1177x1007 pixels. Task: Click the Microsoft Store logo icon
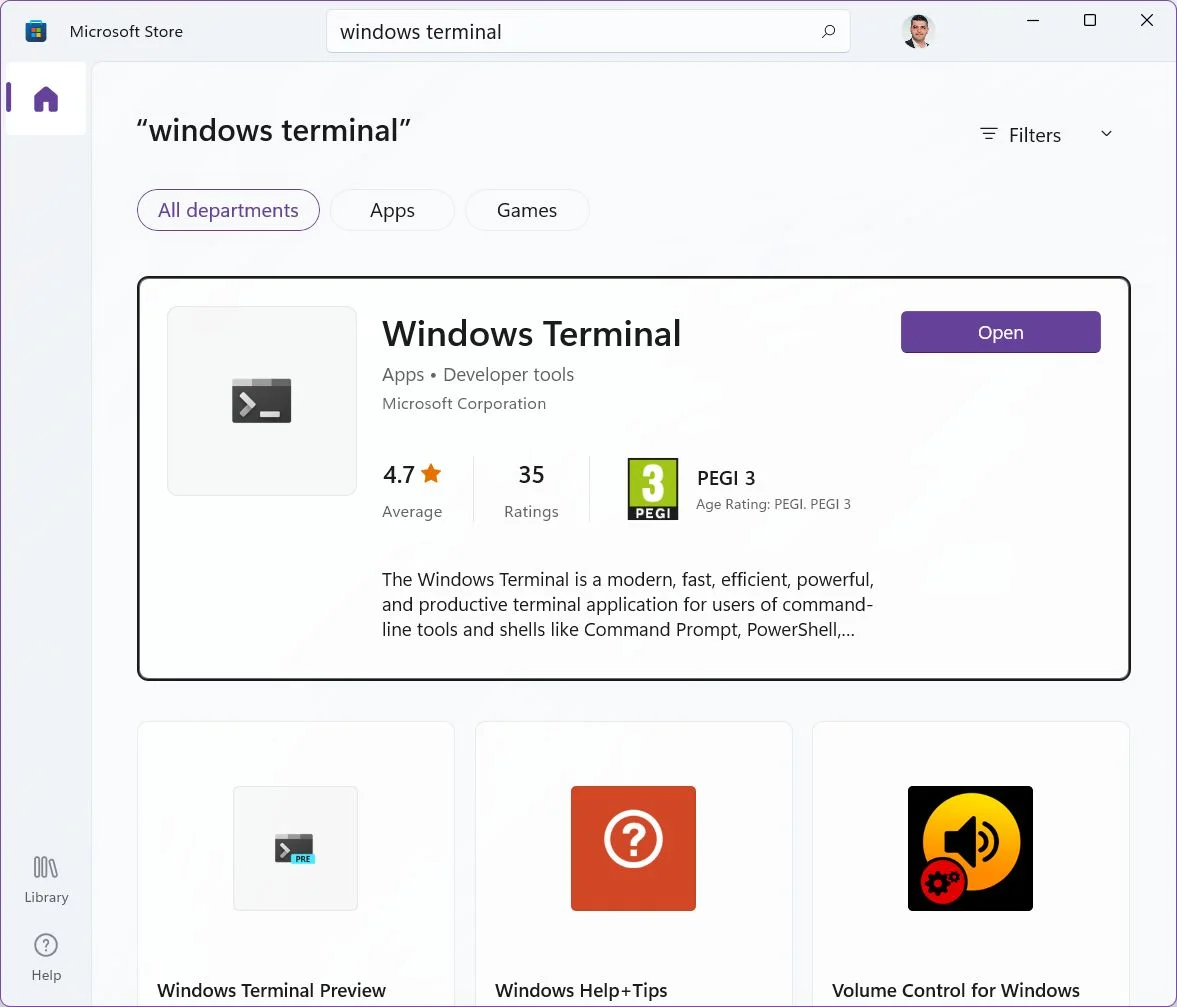pos(35,32)
